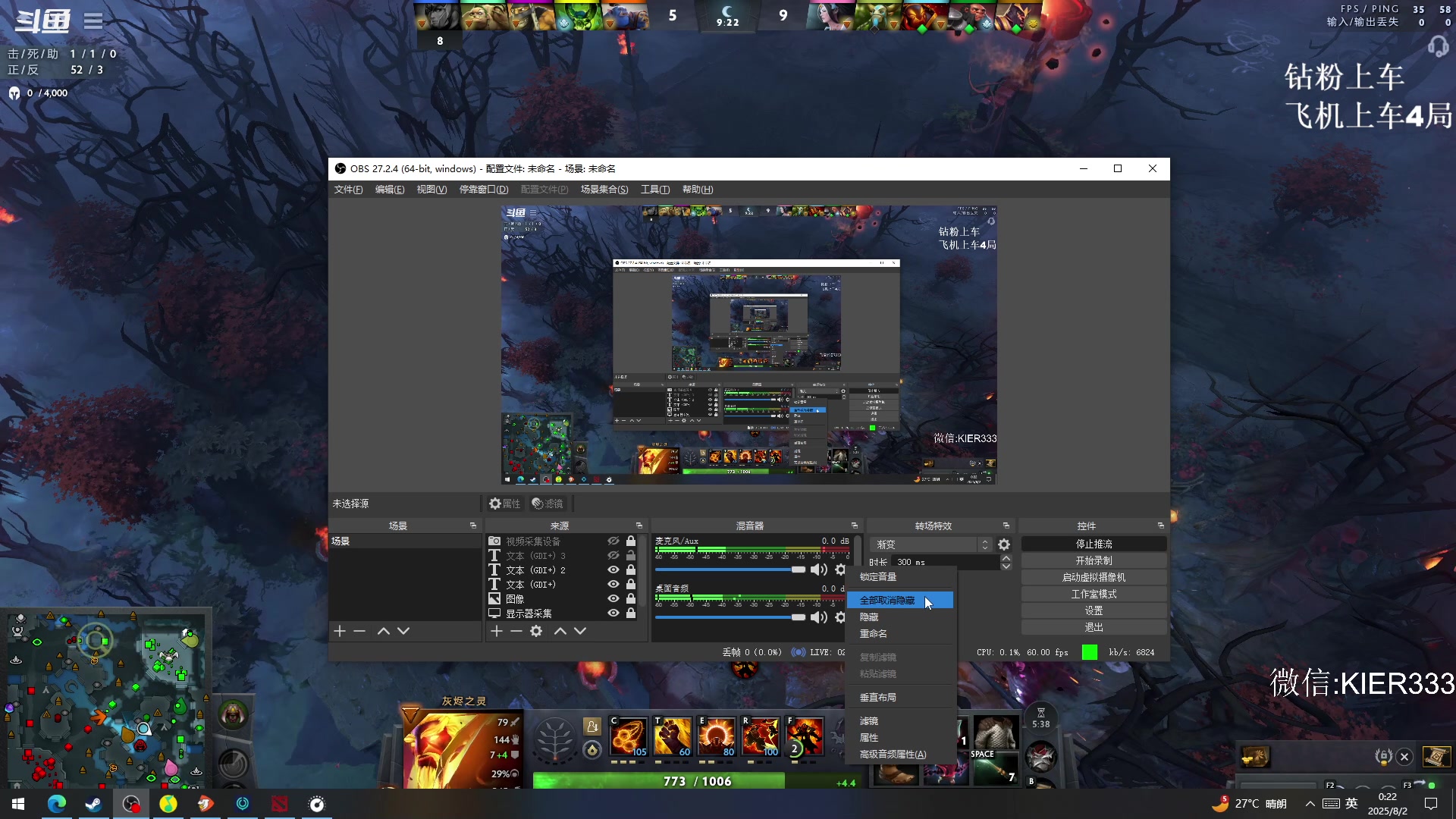Open the 工具(T) menu

pyautogui.click(x=655, y=190)
